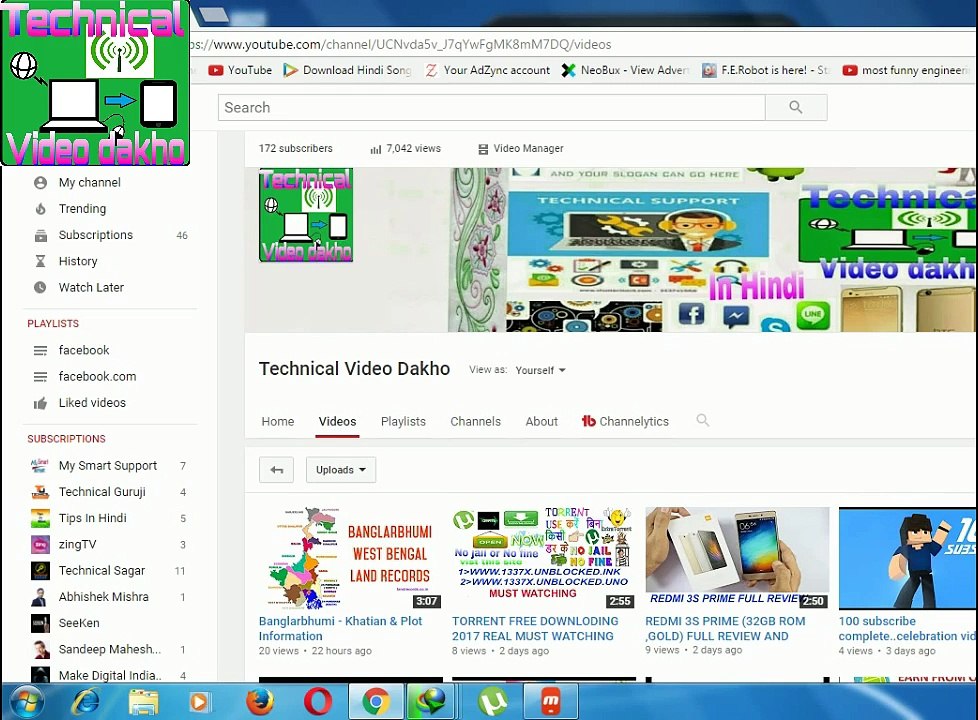This screenshot has width=978, height=720.
Task: Open torrent 1337x video thumbnail
Action: pos(544,558)
